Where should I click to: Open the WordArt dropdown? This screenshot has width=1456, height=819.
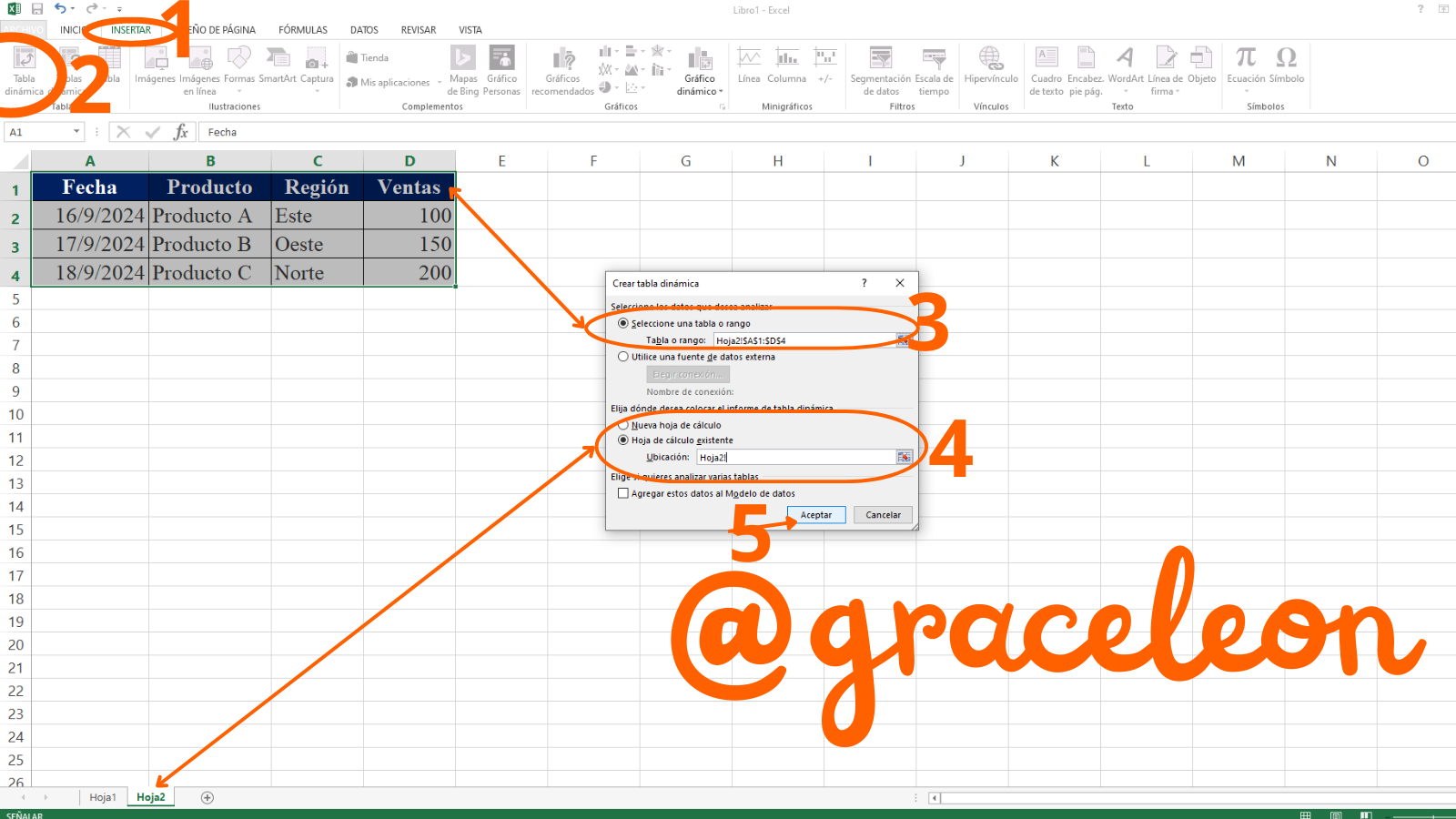click(1126, 91)
